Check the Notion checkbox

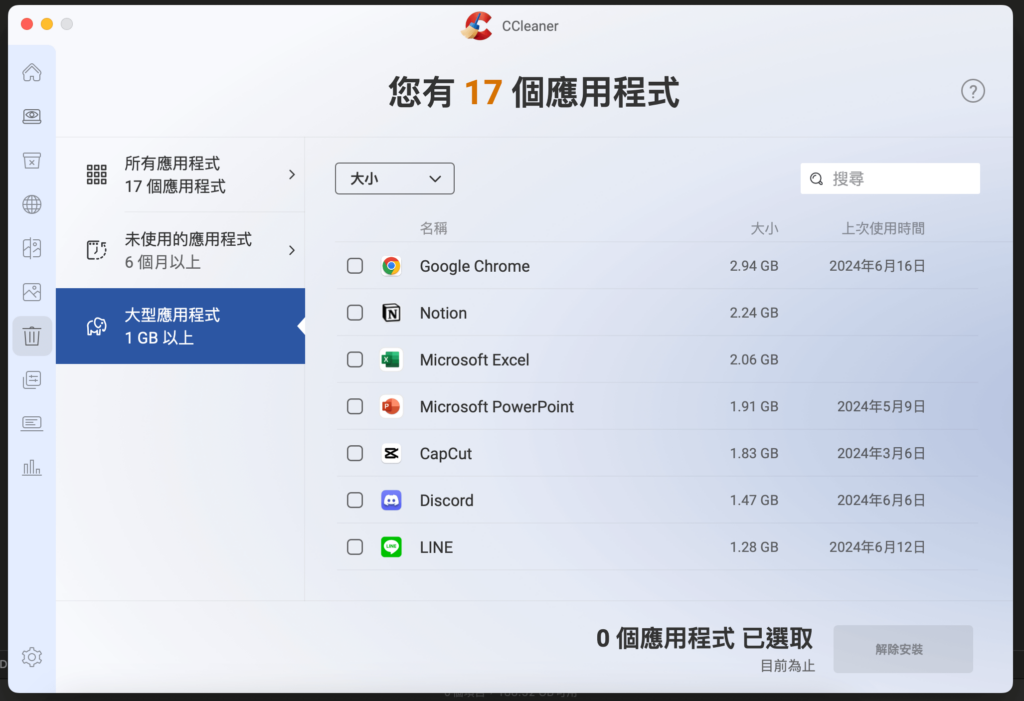(355, 313)
